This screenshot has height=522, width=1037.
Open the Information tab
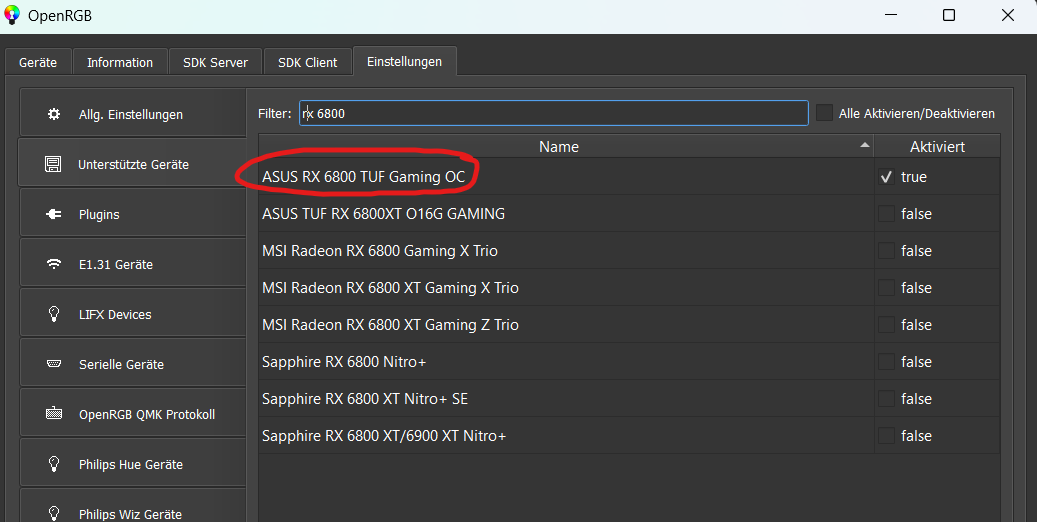click(x=120, y=62)
